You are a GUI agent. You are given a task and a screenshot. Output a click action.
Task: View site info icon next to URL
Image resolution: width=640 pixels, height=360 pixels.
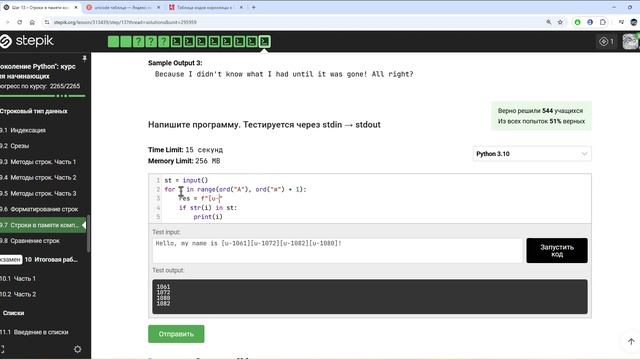(x=47, y=22)
